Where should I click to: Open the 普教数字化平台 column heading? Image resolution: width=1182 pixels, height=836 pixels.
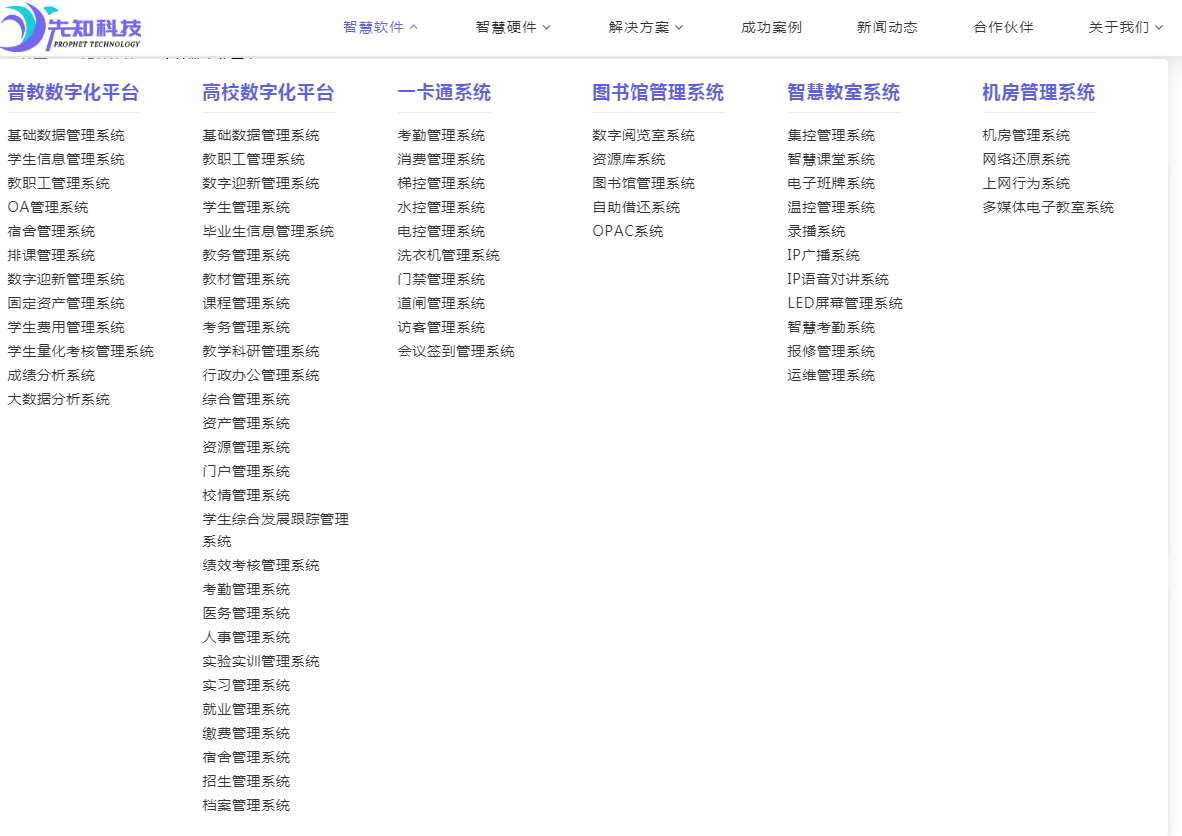click(x=73, y=93)
